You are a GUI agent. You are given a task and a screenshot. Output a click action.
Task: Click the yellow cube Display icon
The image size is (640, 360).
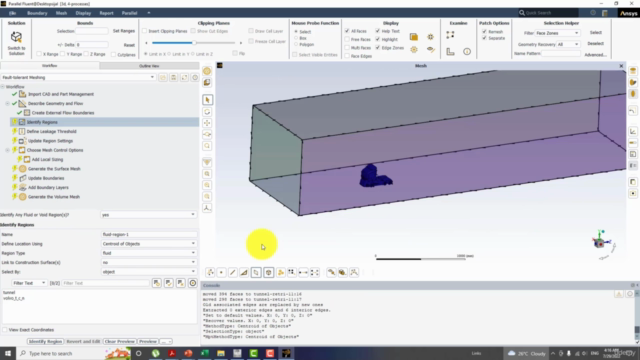click(414, 37)
